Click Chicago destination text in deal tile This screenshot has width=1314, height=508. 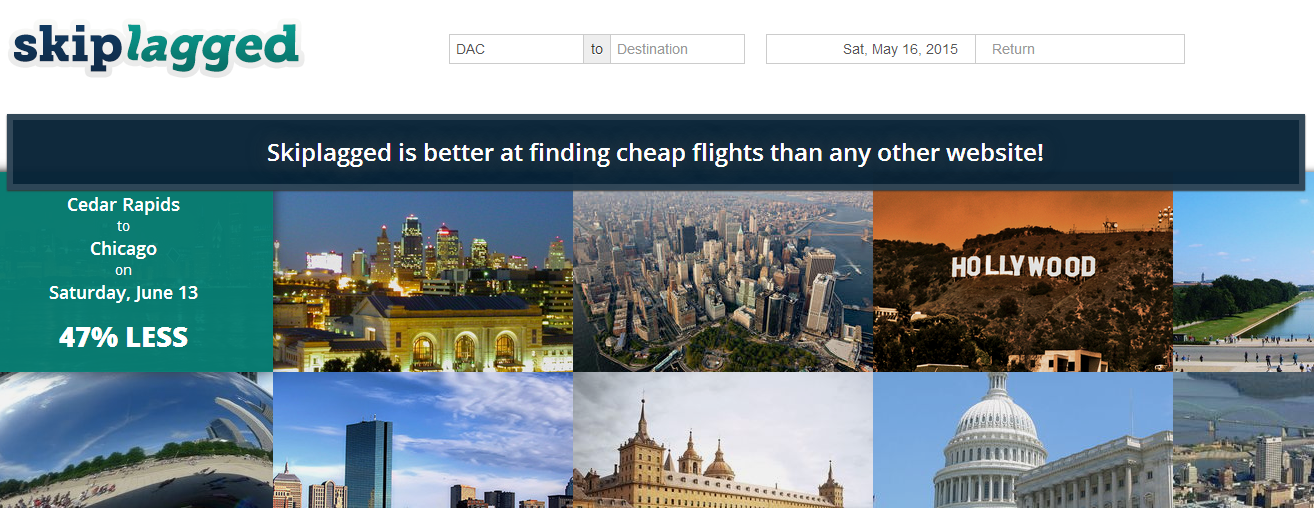tap(124, 248)
